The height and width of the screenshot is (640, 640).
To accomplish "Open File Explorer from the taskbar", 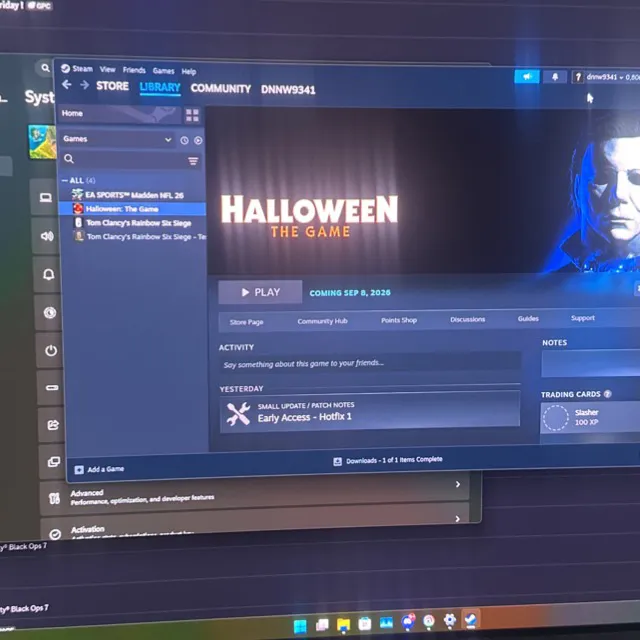I will (x=344, y=624).
